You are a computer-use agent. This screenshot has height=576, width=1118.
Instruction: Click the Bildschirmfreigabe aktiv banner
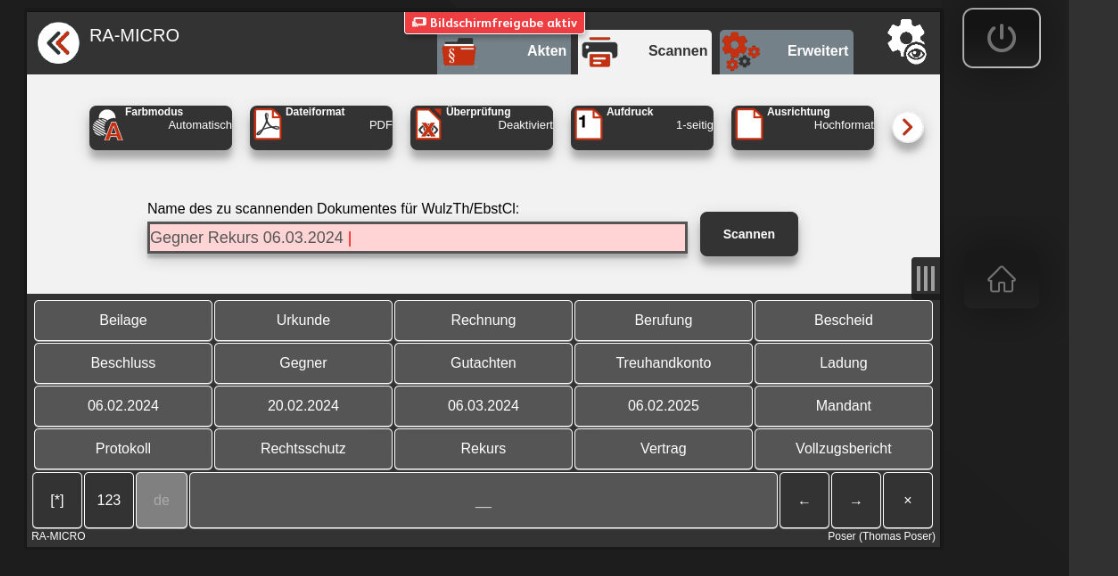point(494,23)
